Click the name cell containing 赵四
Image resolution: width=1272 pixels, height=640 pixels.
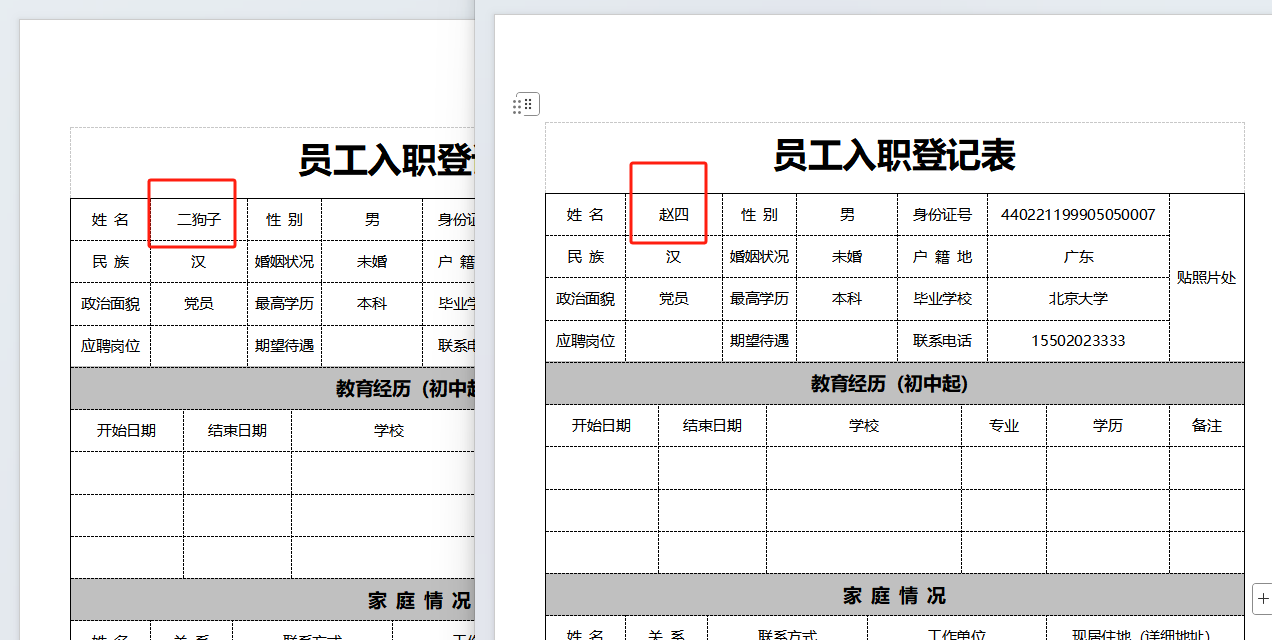[x=673, y=215]
